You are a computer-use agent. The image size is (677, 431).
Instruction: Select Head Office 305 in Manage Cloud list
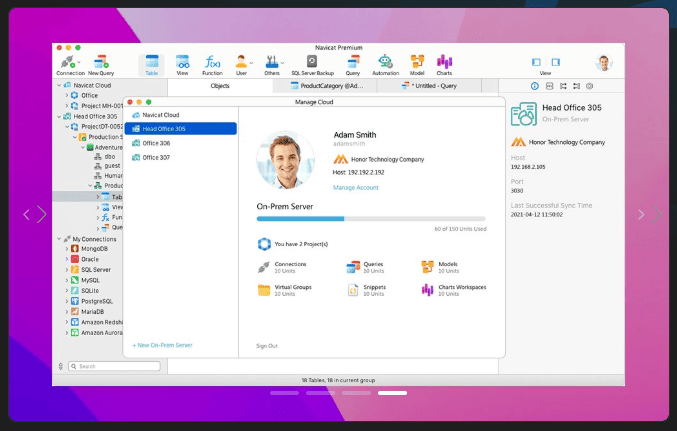180,129
